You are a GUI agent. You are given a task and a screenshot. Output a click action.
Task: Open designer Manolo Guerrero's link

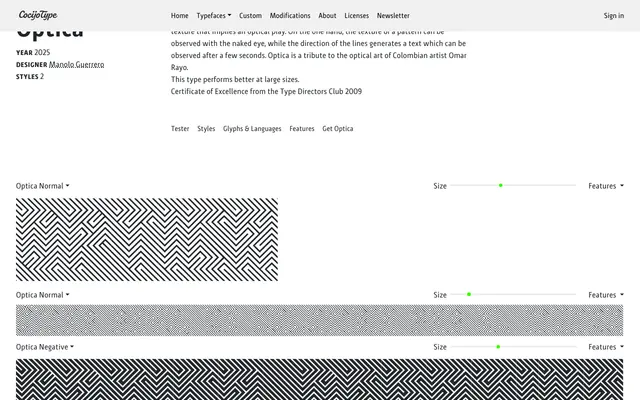tap(76, 64)
